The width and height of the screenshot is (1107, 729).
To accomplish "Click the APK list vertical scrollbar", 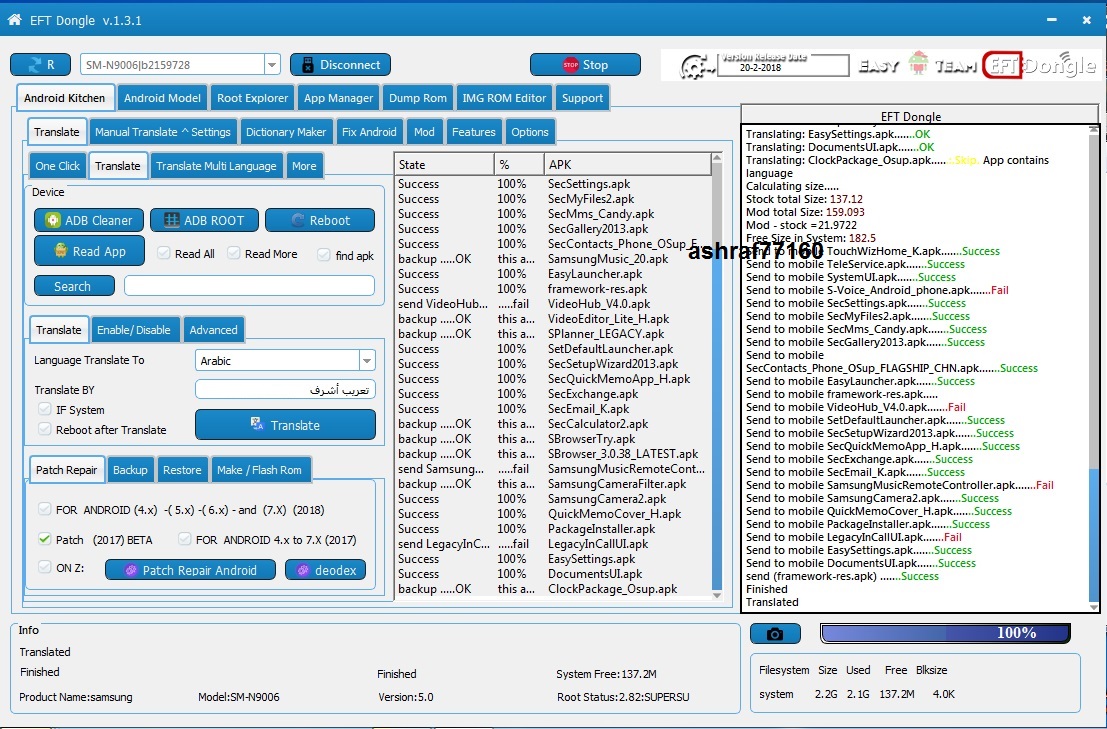I will pos(717,377).
